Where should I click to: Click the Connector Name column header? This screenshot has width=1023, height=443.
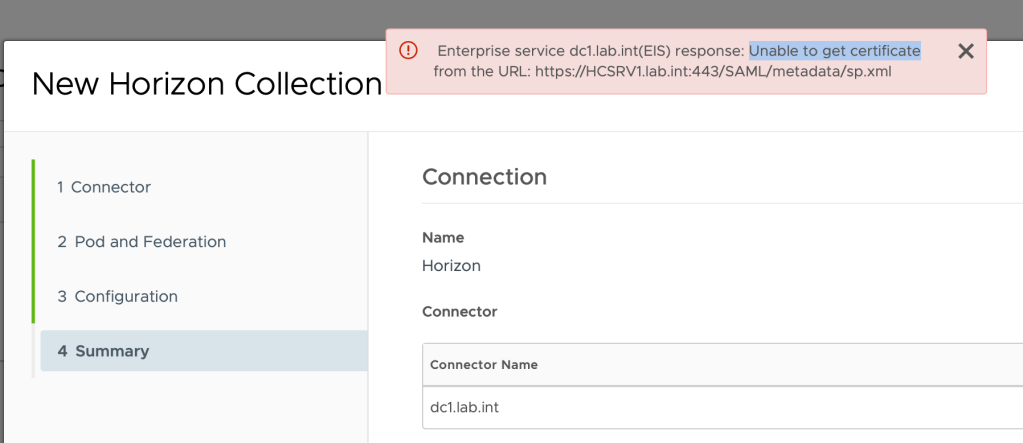coord(484,365)
